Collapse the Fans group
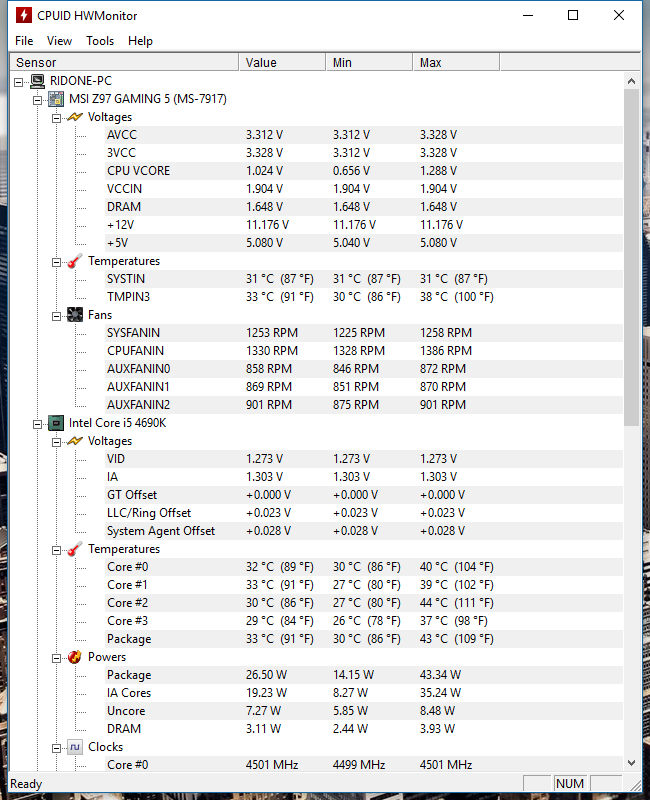Viewport: 650px width, 800px height. (x=57, y=316)
